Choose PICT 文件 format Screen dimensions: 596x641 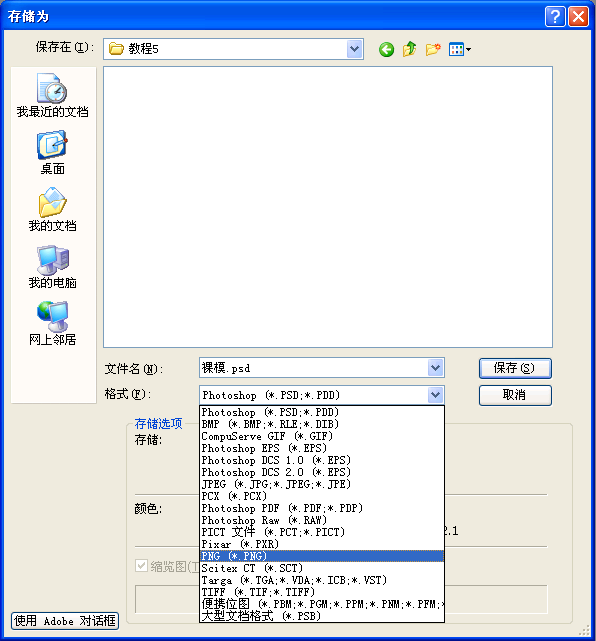pos(322,532)
